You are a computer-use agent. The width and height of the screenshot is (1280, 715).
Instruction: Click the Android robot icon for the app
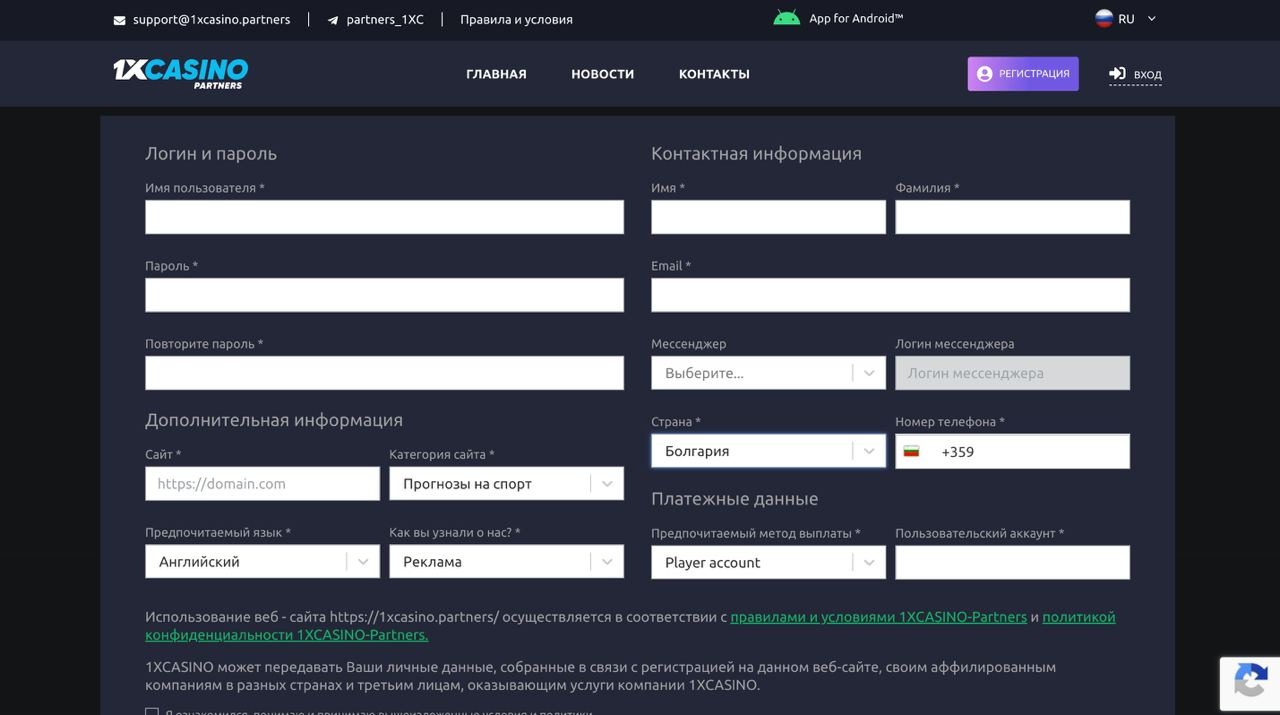pyautogui.click(x=786, y=16)
